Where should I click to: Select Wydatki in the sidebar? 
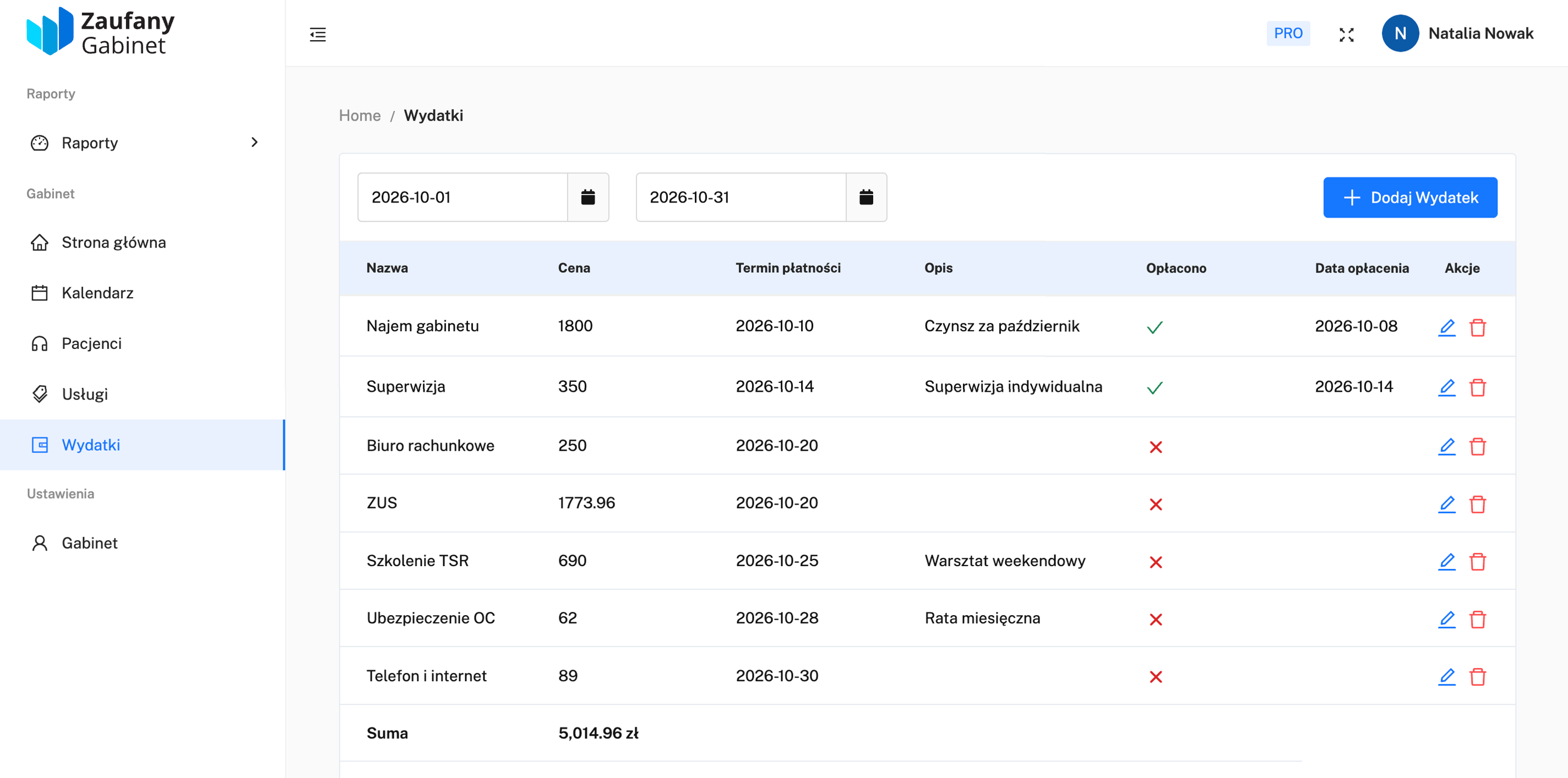pyautogui.click(x=143, y=445)
